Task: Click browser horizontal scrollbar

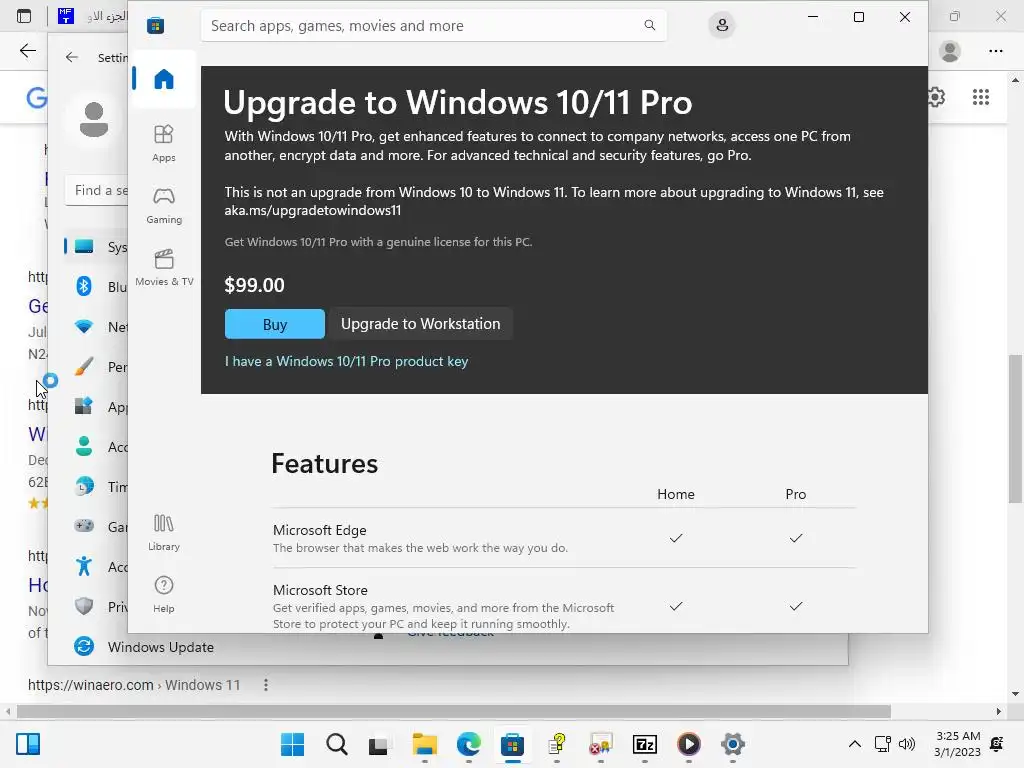Action: 453,711
